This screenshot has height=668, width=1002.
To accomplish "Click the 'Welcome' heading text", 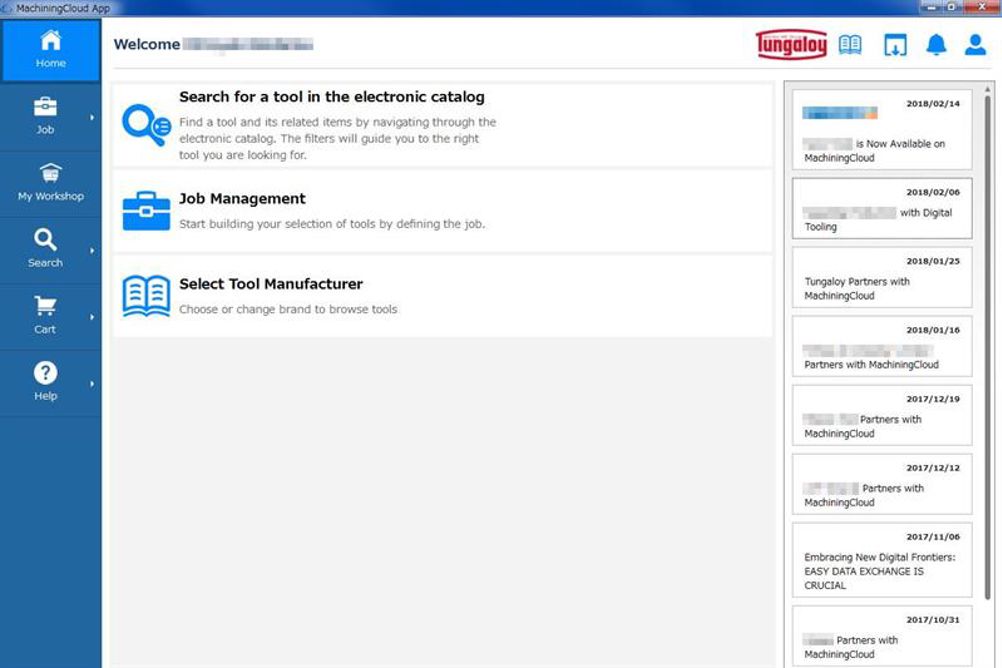I will (x=146, y=44).
